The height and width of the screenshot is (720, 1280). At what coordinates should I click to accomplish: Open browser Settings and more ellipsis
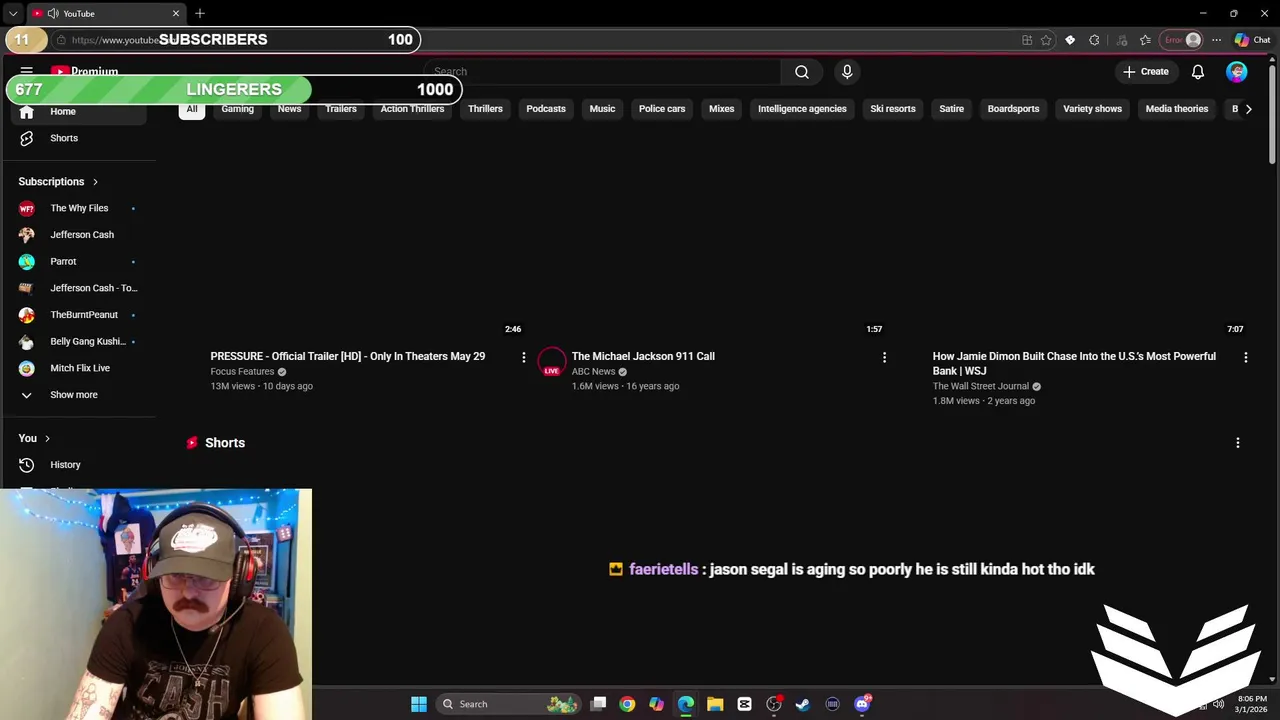(1216, 40)
